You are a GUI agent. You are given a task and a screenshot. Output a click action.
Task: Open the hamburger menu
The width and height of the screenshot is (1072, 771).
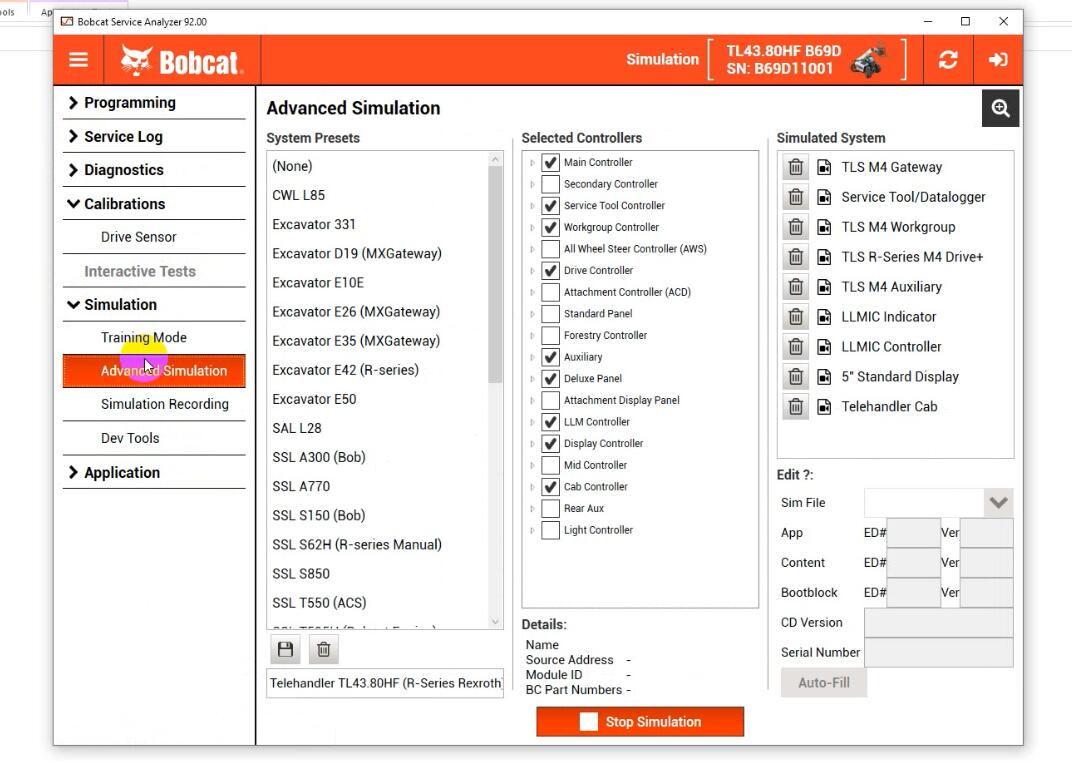79,60
